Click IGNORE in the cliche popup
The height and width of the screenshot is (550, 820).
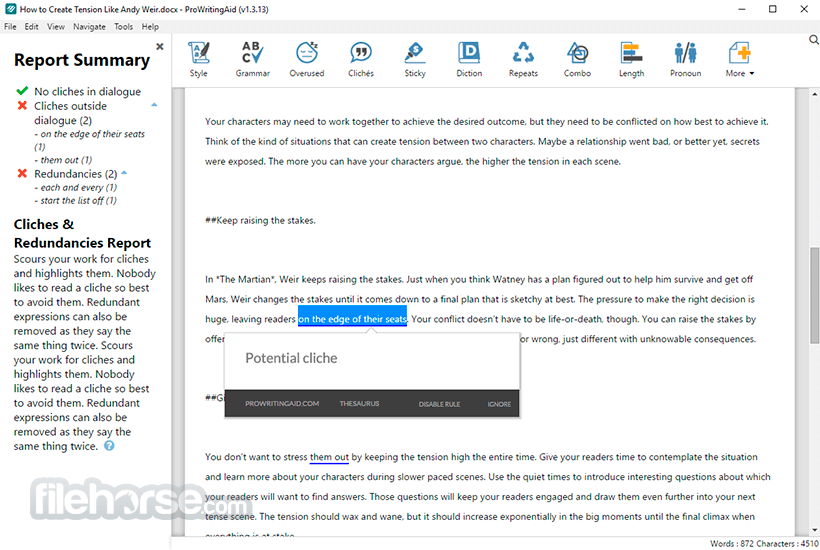[499, 404]
